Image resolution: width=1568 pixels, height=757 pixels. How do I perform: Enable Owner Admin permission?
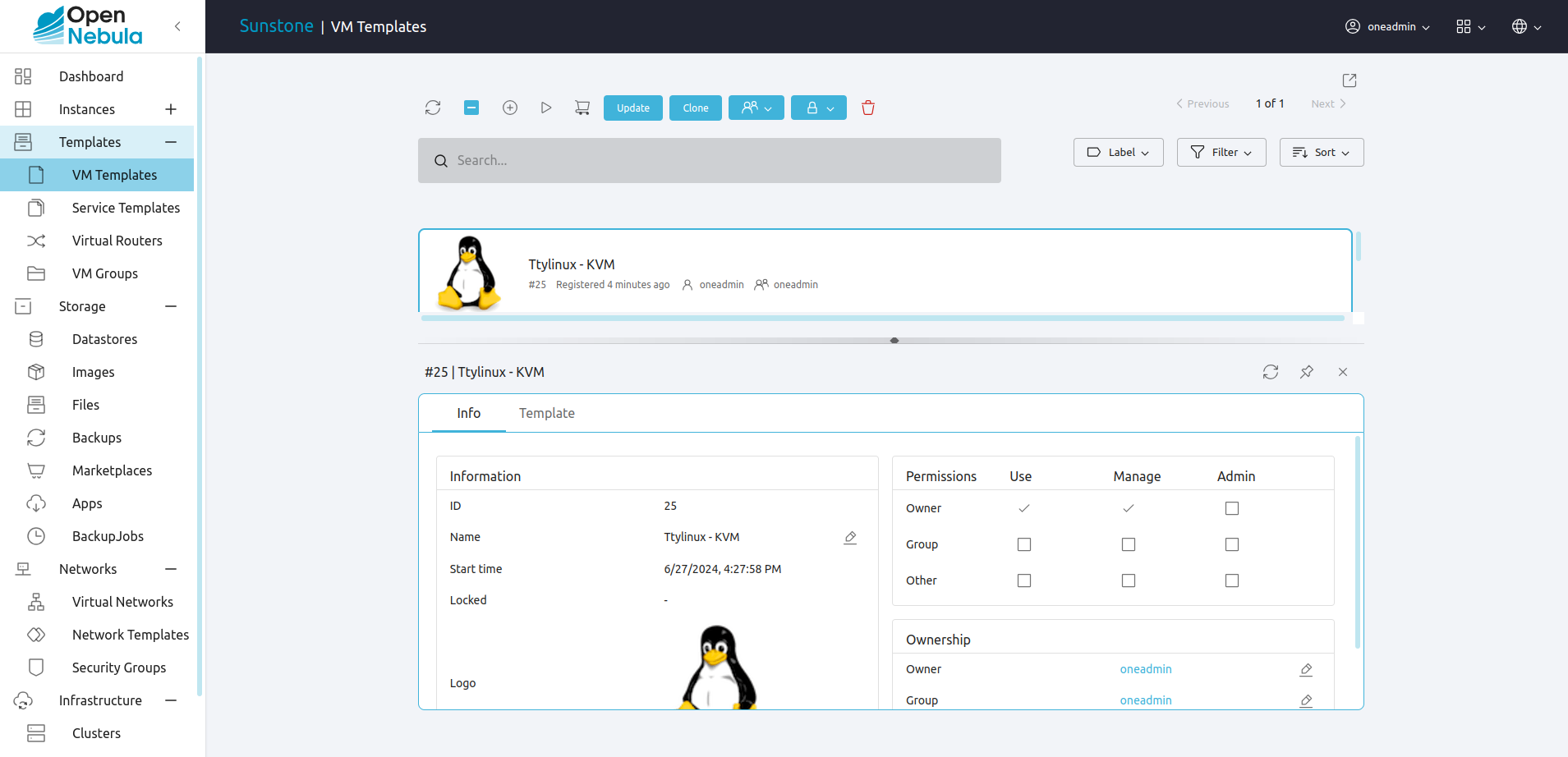click(1232, 508)
